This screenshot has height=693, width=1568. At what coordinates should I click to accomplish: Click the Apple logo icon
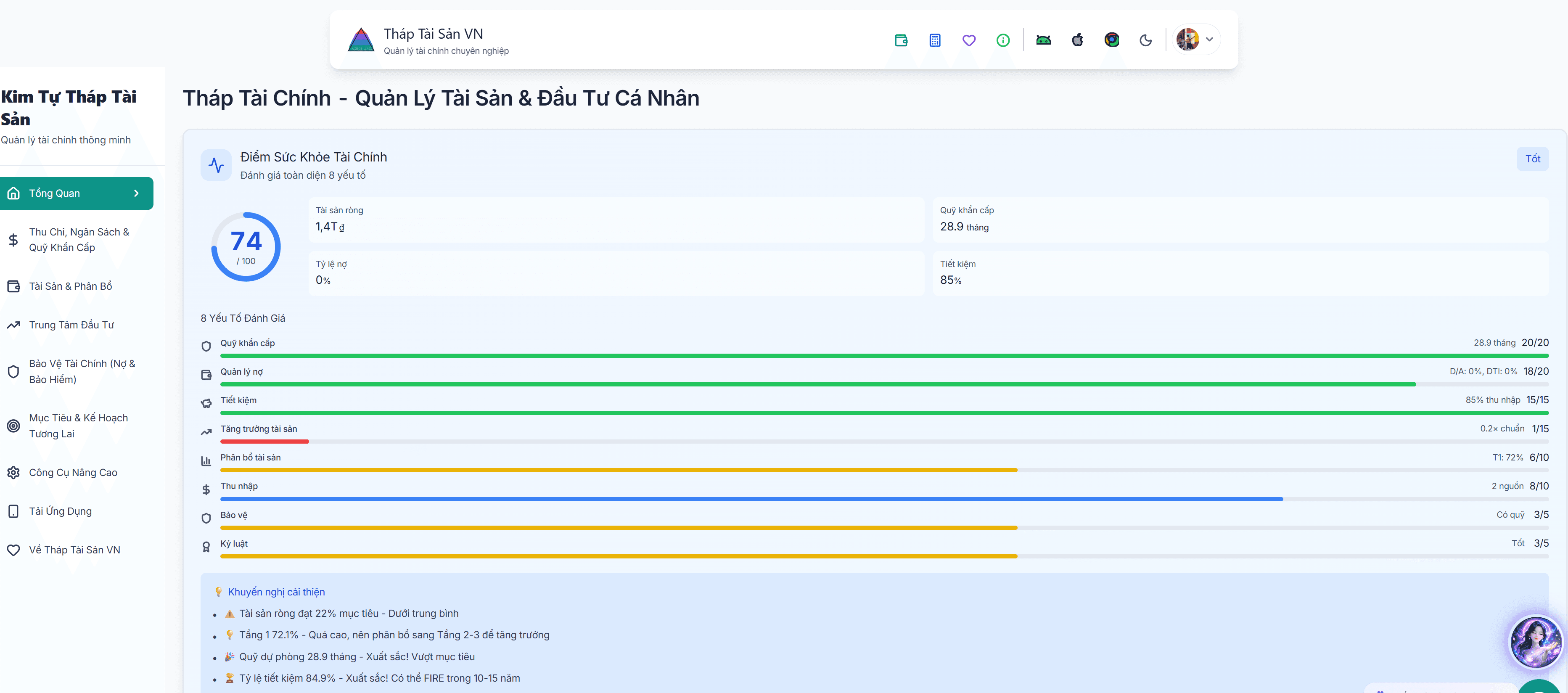[x=1077, y=40]
